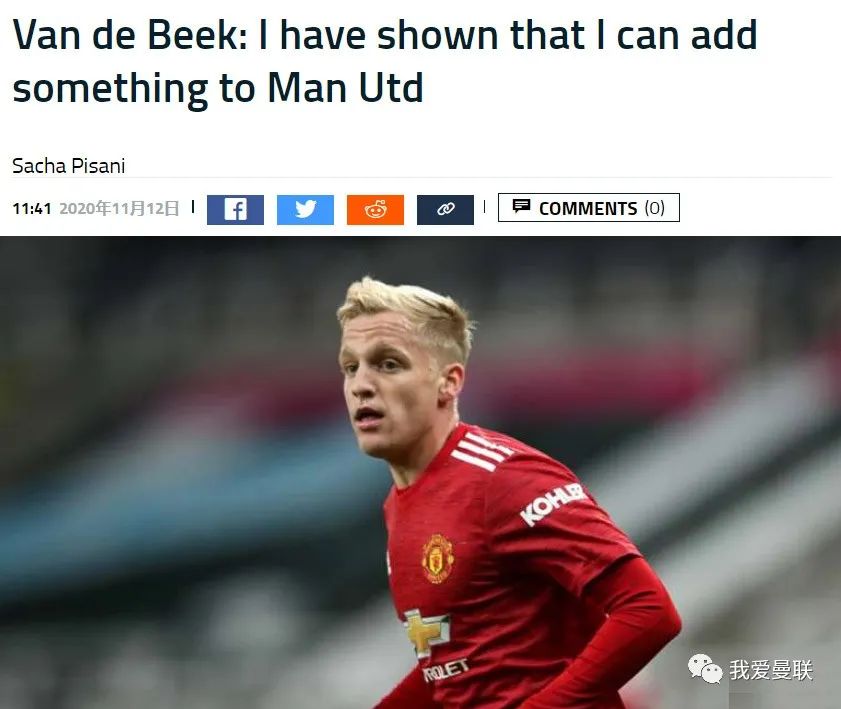Click the speech bubble comments icon
This screenshot has width=841, height=709.
521,206
